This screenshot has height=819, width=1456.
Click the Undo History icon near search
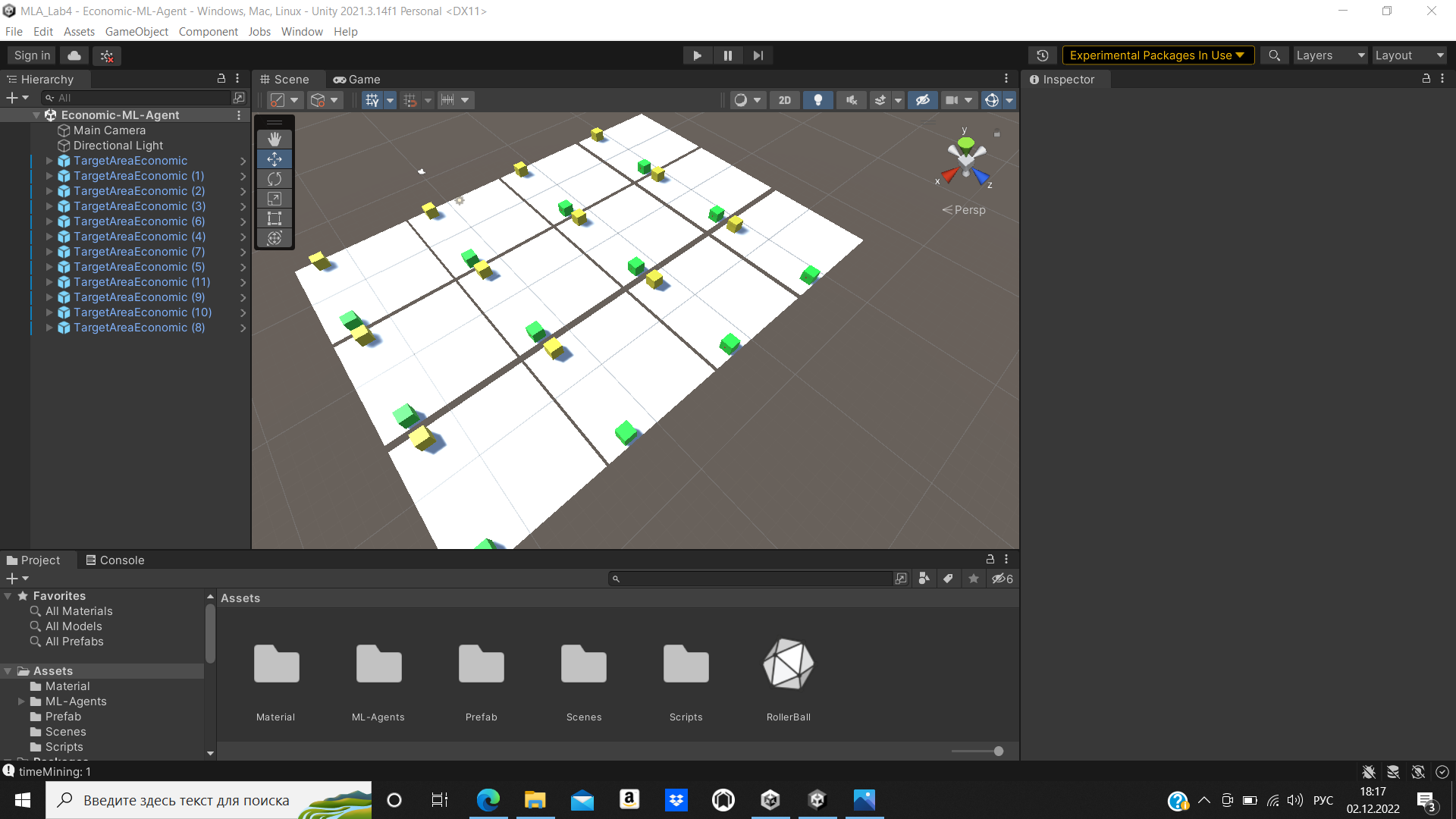pos(1043,55)
